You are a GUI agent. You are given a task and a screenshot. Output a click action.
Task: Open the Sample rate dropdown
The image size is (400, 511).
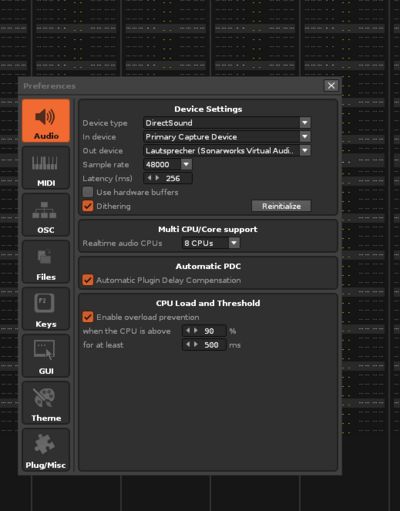(186, 164)
